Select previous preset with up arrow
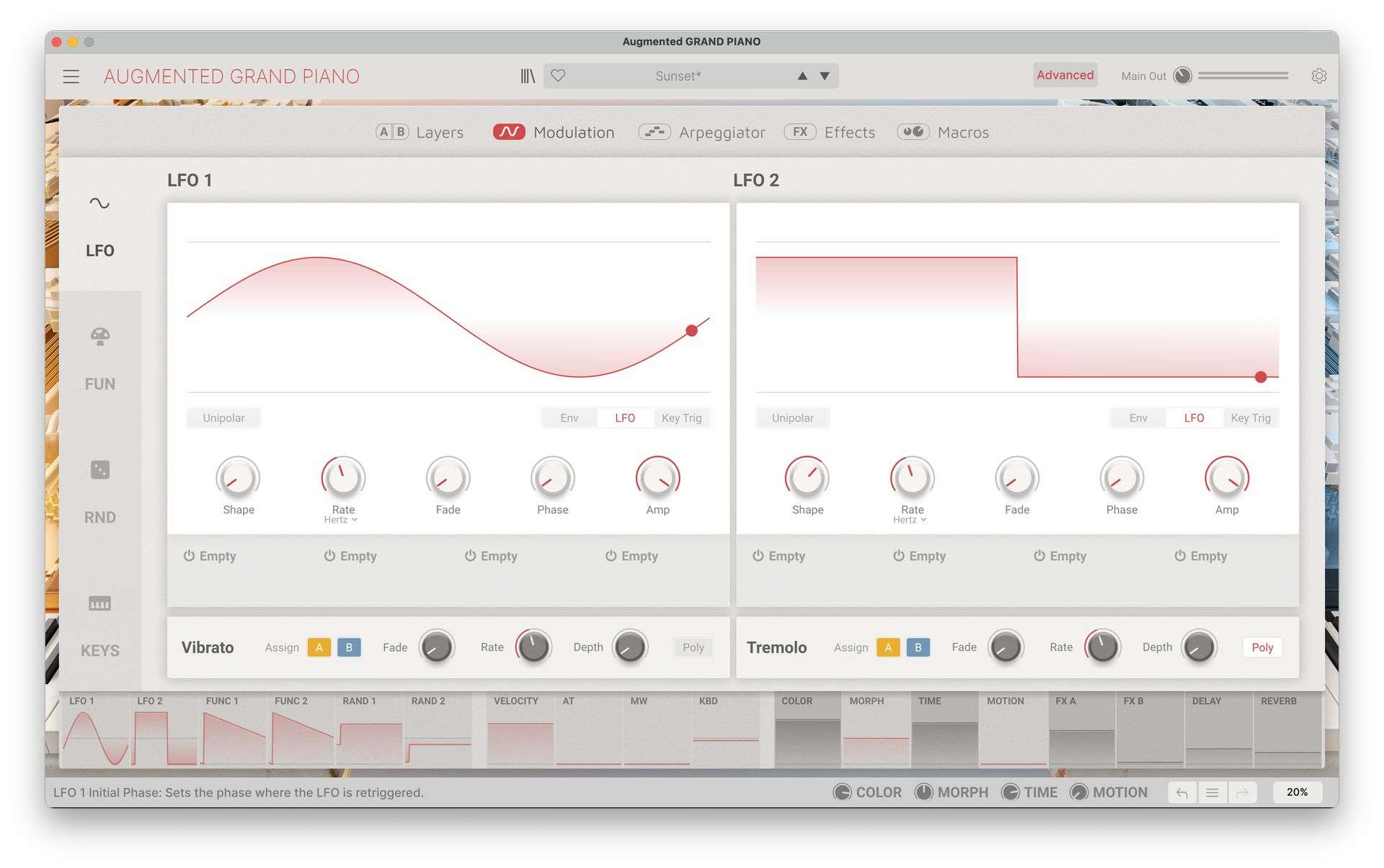Image resolution: width=1384 pixels, height=868 pixels. (x=802, y=76)
